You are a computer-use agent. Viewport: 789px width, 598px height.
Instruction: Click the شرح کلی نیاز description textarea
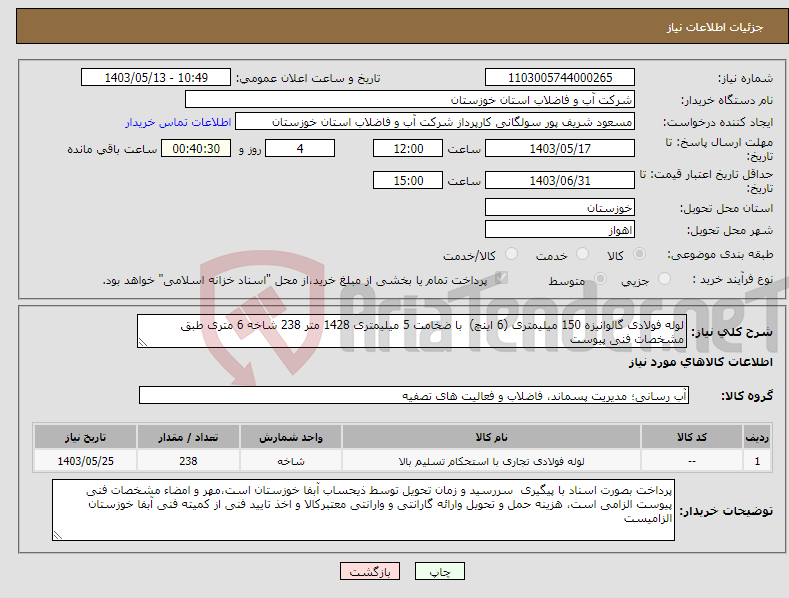click(x=412, y=331)
